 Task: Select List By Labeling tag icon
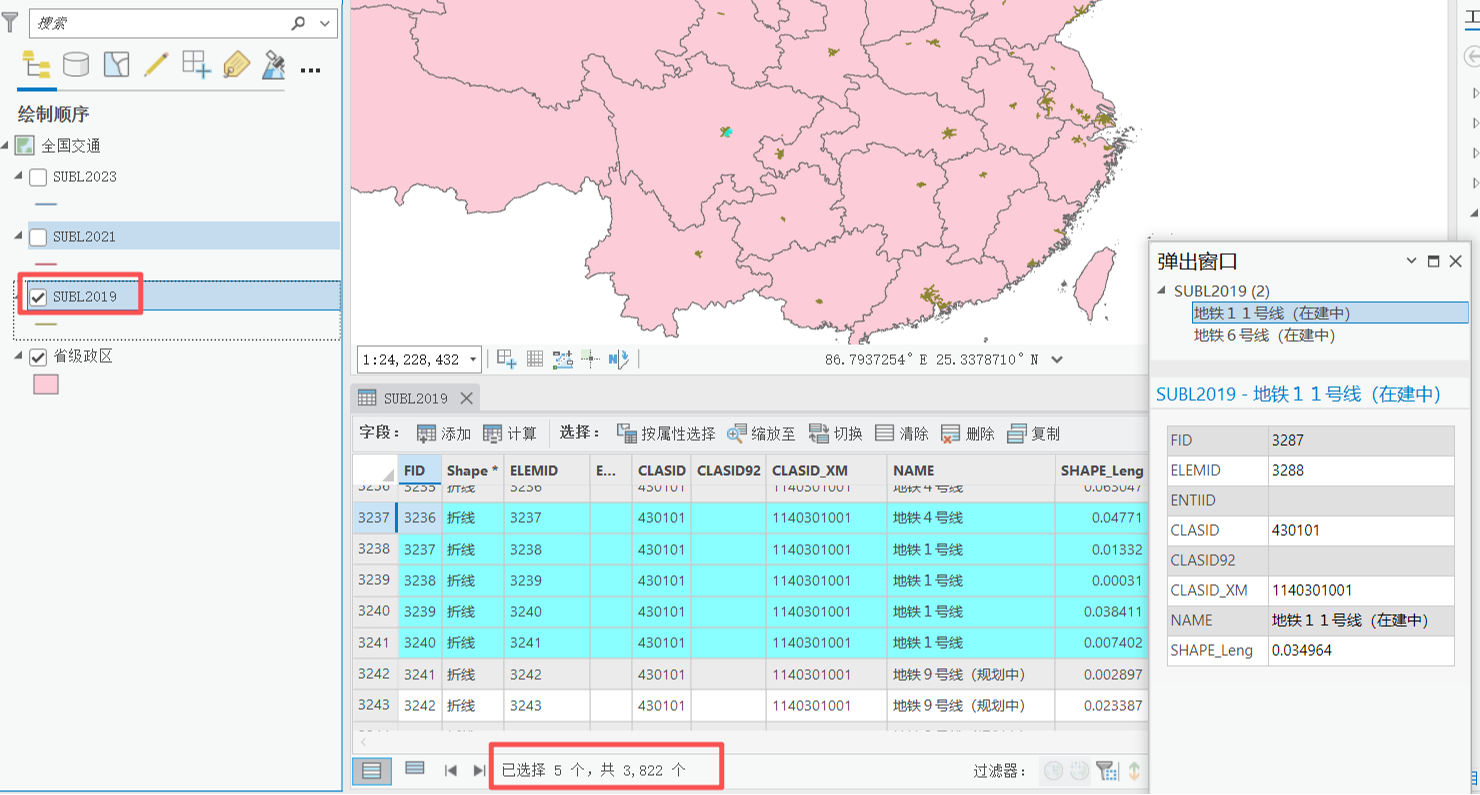[236, 66]
